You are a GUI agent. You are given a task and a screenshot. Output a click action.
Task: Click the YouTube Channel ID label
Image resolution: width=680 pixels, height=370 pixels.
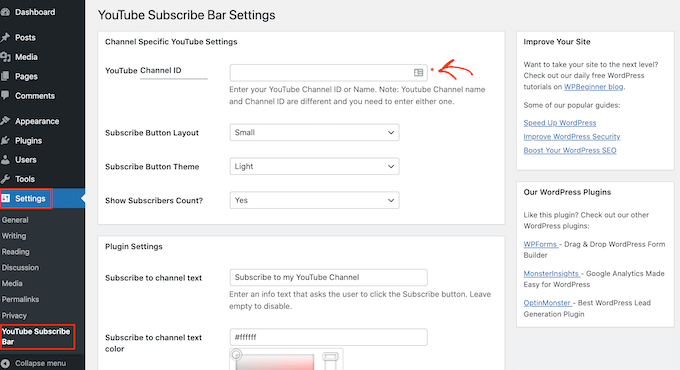[143, 70]
